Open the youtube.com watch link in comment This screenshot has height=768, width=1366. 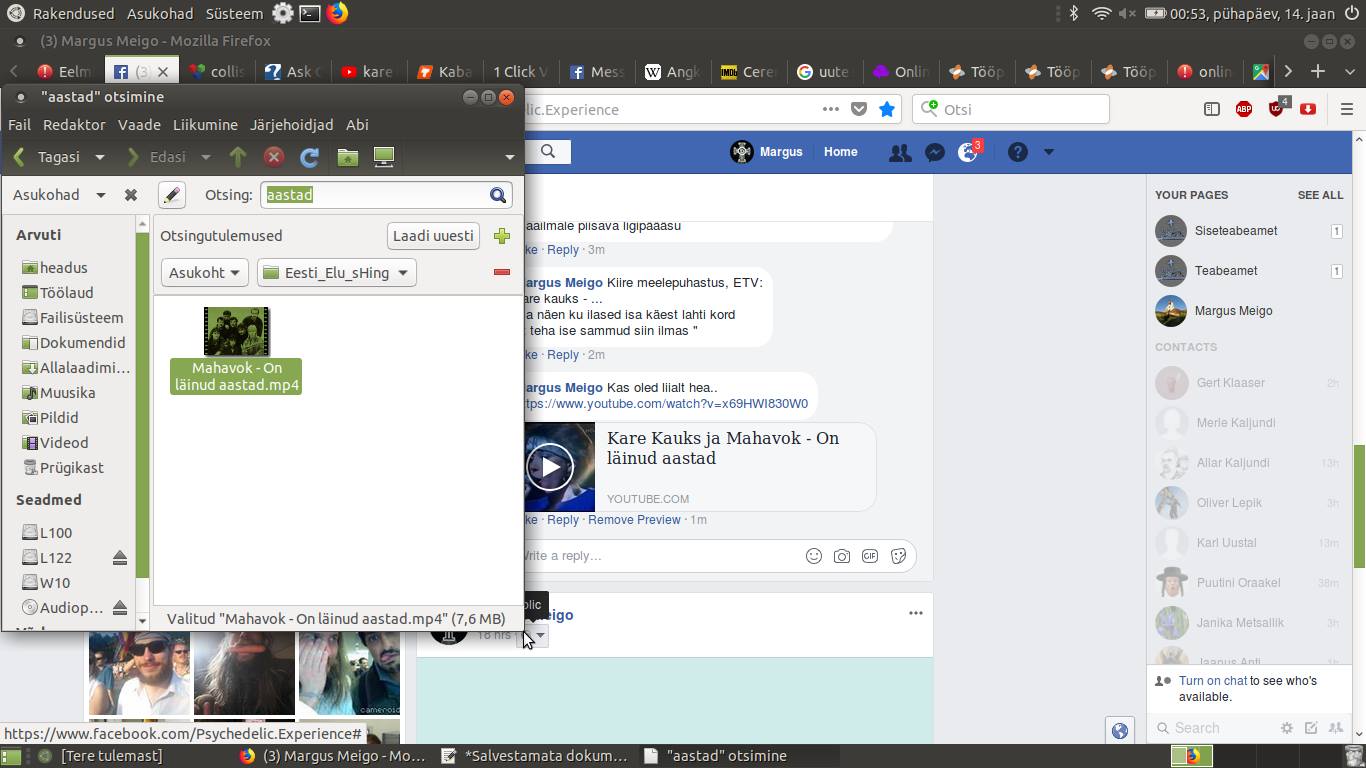[664, 404]
